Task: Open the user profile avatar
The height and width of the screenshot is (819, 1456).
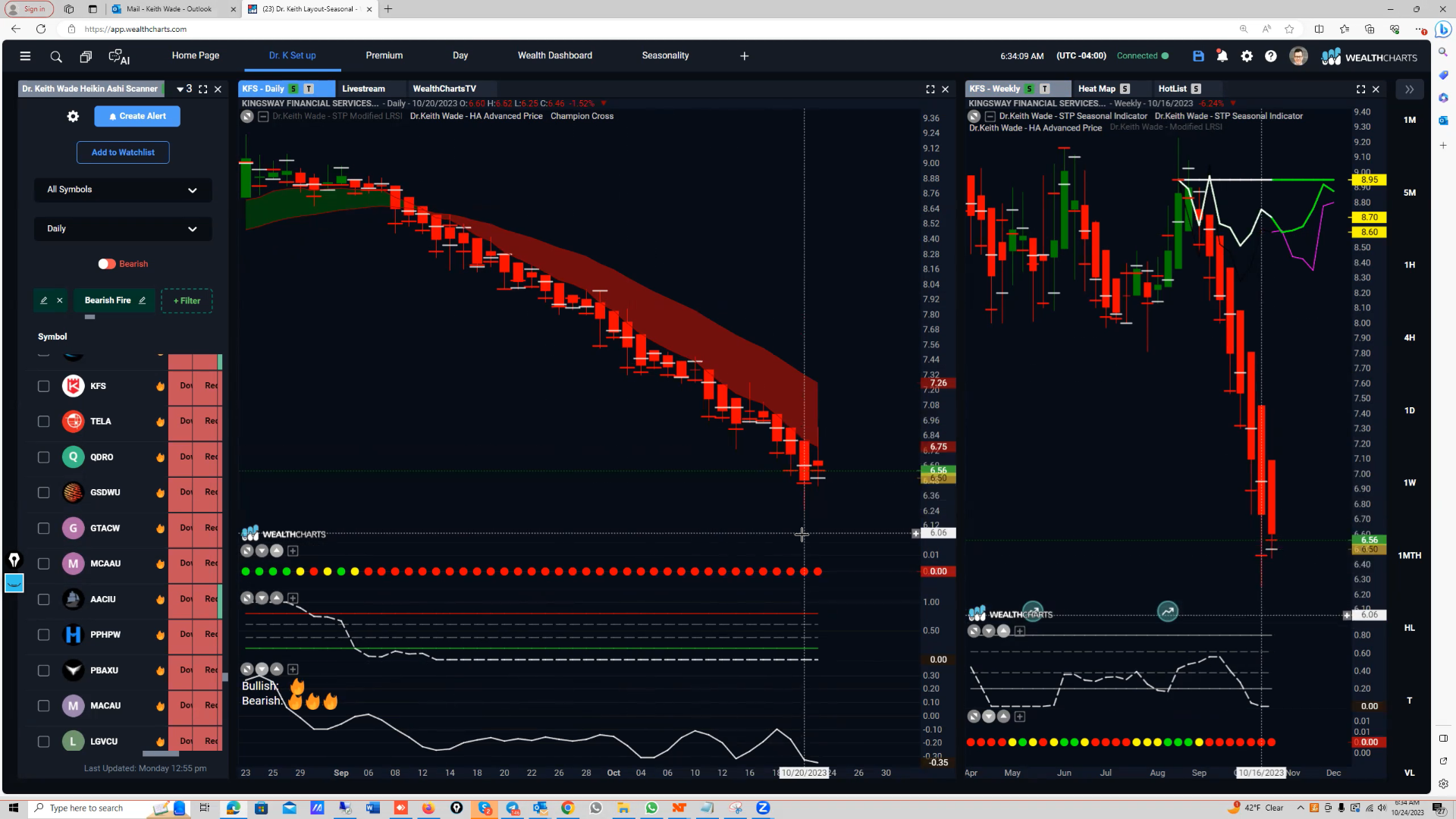Action: 1298,56
